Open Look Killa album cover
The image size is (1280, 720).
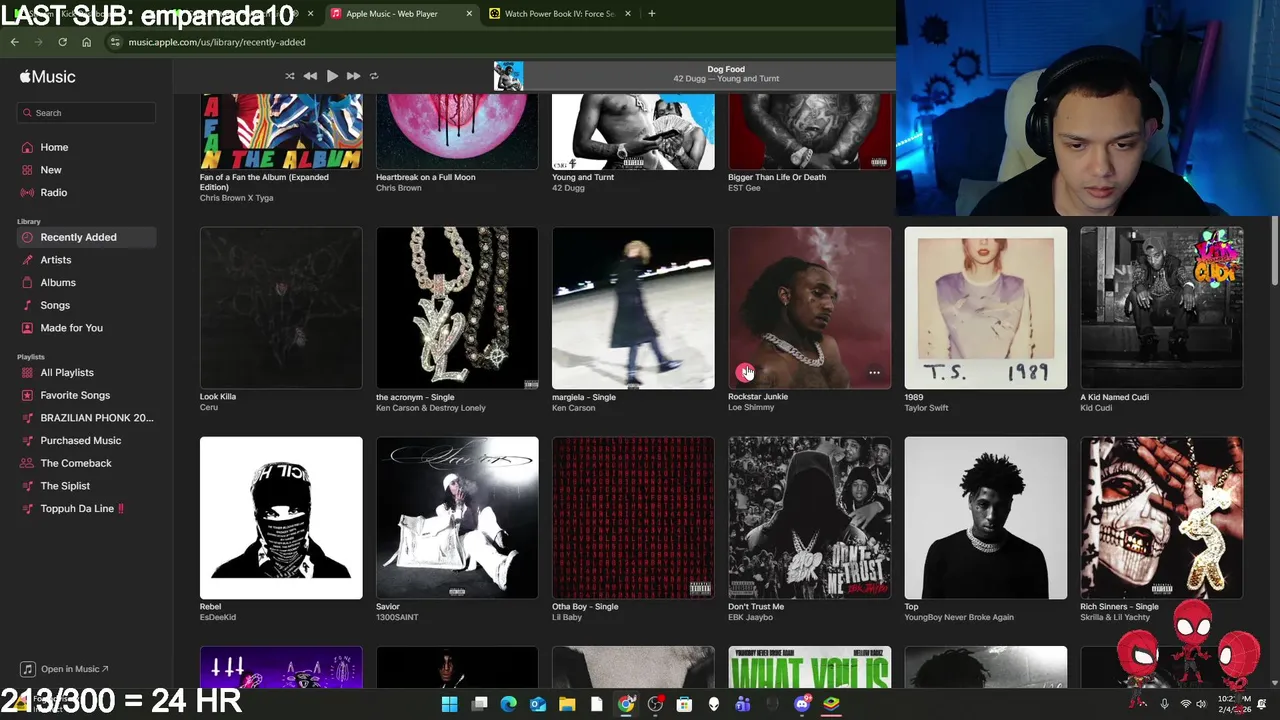281,308
